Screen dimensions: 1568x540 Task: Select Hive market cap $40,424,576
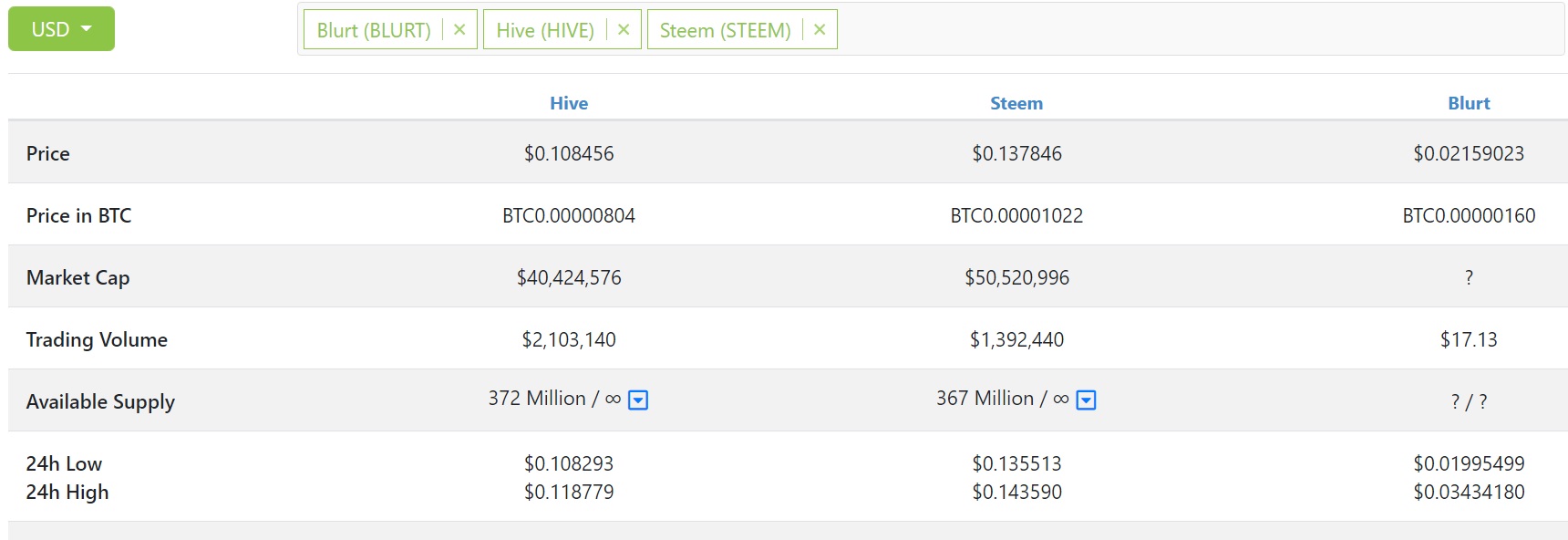tap(569, 277)
